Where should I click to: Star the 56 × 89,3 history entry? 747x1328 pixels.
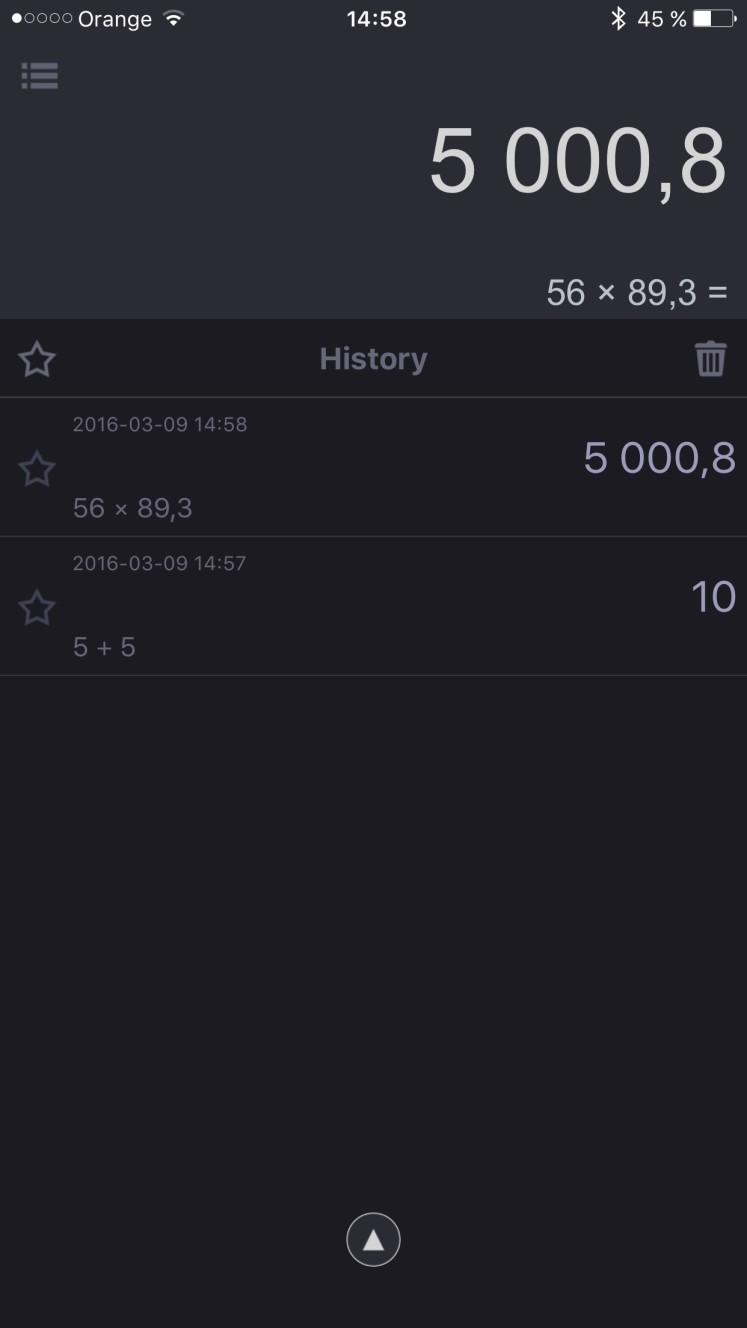point(37,468)
